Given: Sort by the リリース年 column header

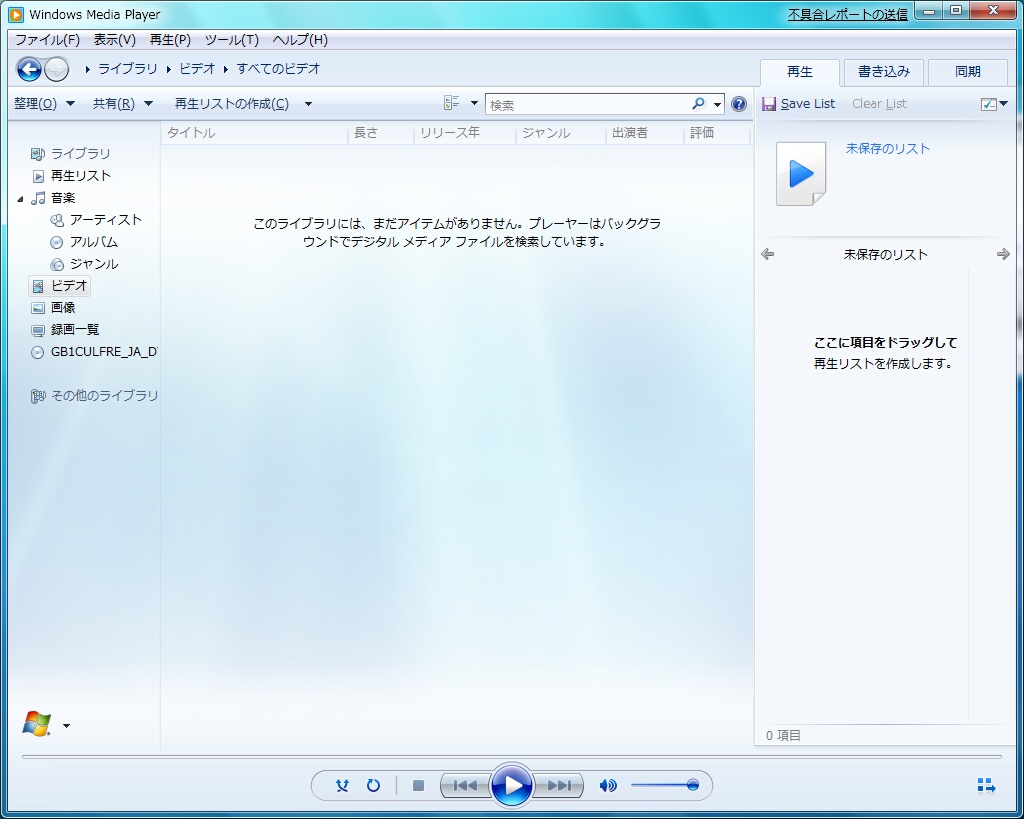Looking at the screenshot, I should (465, 133).
